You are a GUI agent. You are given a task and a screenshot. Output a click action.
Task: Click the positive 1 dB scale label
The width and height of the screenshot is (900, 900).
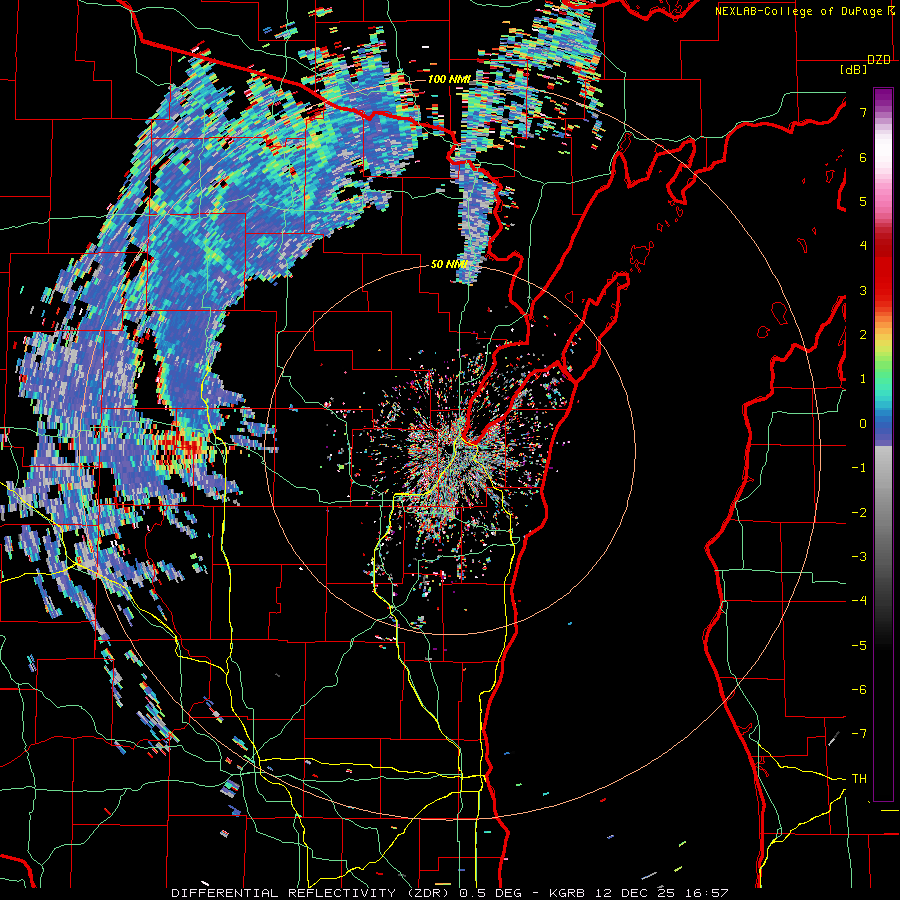(863, 379)
